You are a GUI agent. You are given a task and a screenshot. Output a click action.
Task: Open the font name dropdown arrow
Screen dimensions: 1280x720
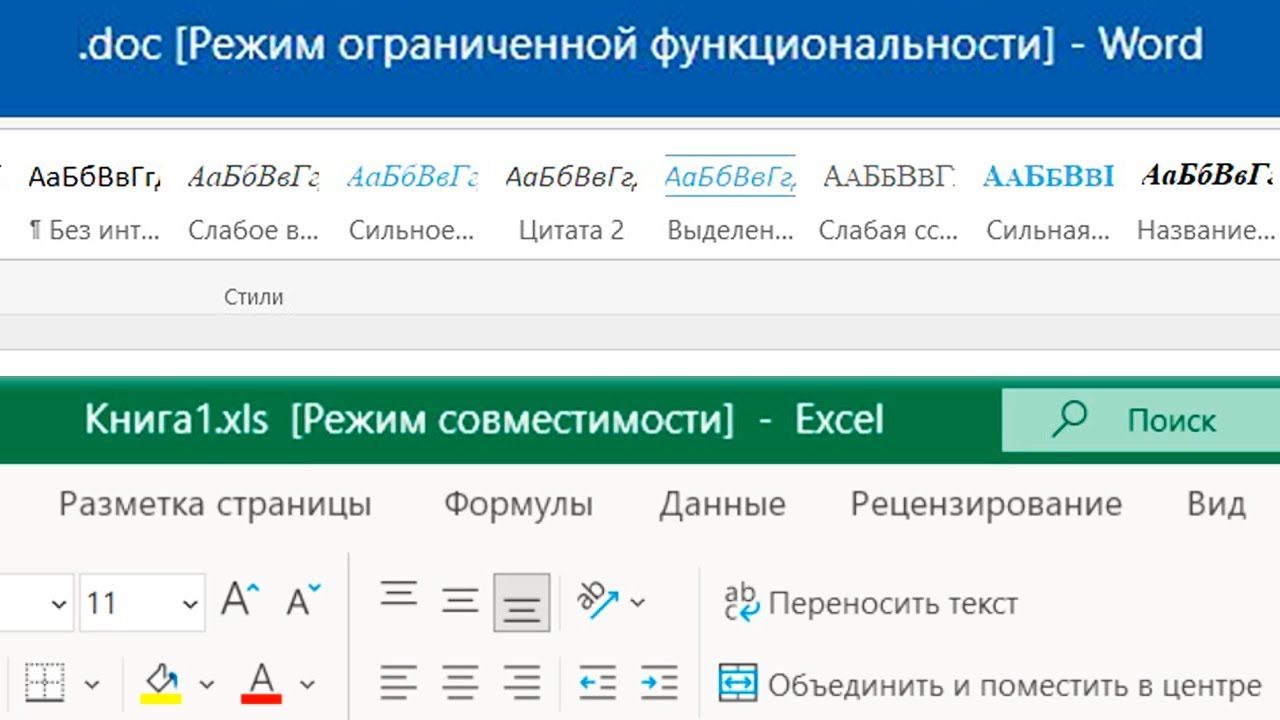58,604
